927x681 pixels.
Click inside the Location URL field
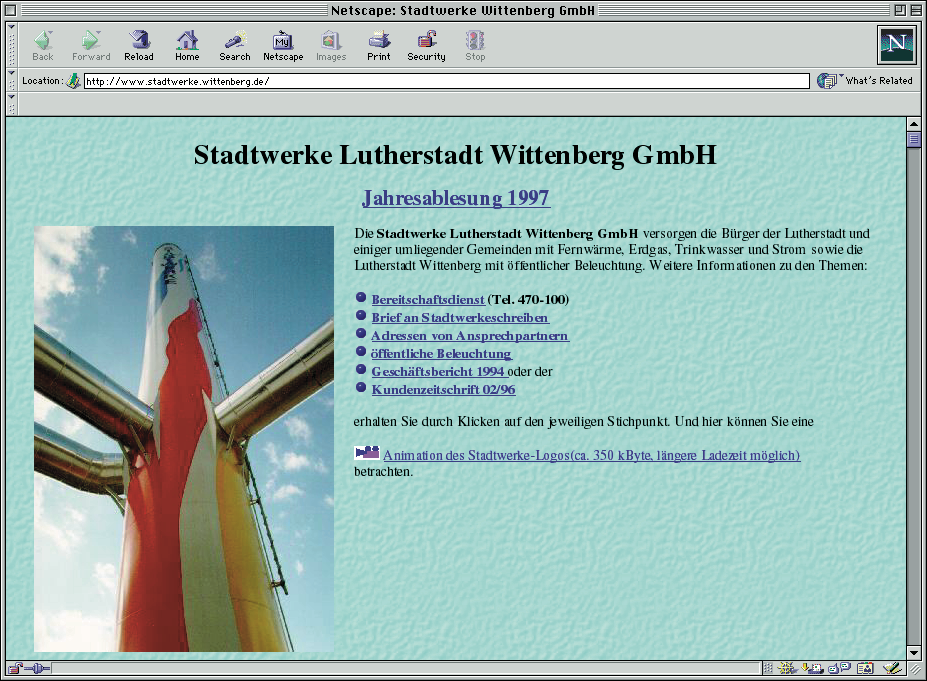[x=445, y=81]
